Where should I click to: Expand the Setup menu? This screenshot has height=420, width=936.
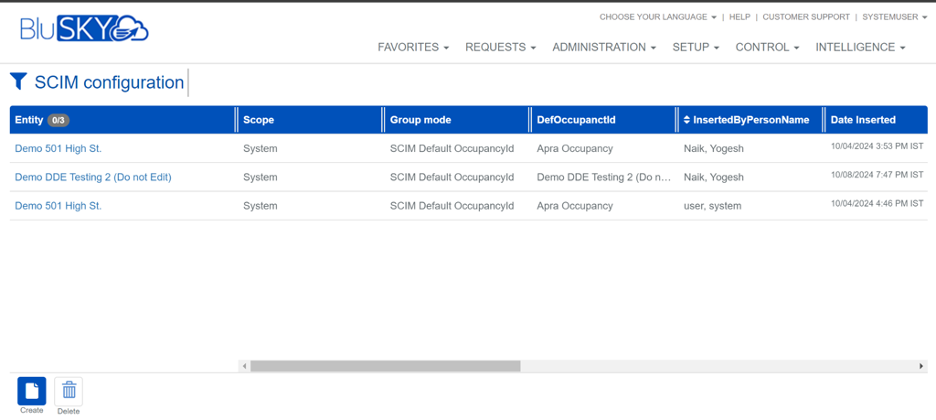point(695,47)
